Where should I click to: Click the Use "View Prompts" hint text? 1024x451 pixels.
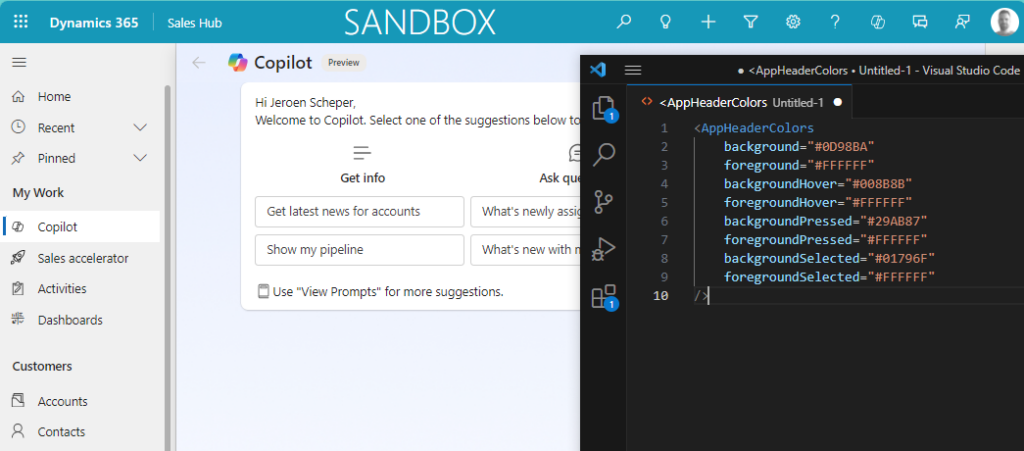click(x=388, y=292)
